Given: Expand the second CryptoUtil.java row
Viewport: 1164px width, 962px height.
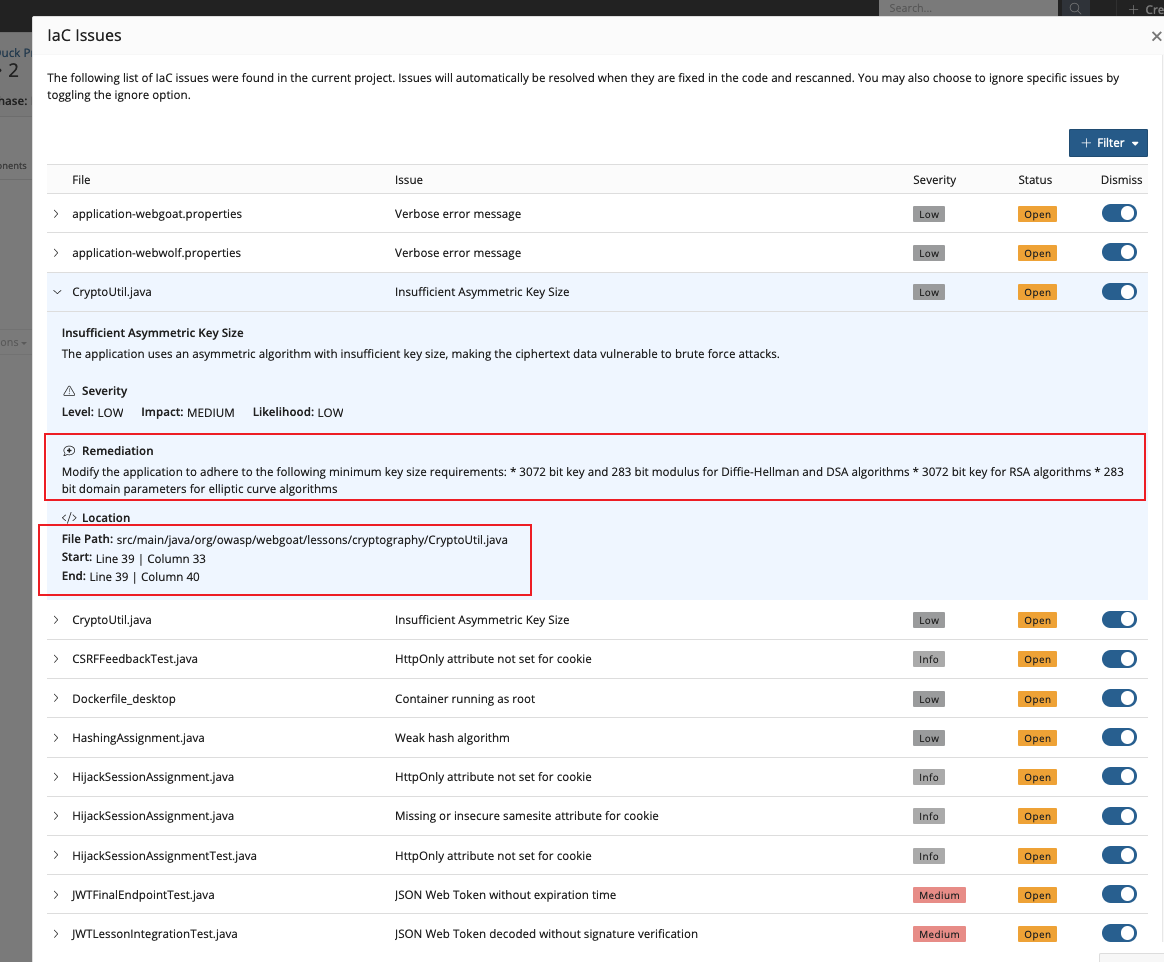Looking at the screenshot, I should [56, 620].
